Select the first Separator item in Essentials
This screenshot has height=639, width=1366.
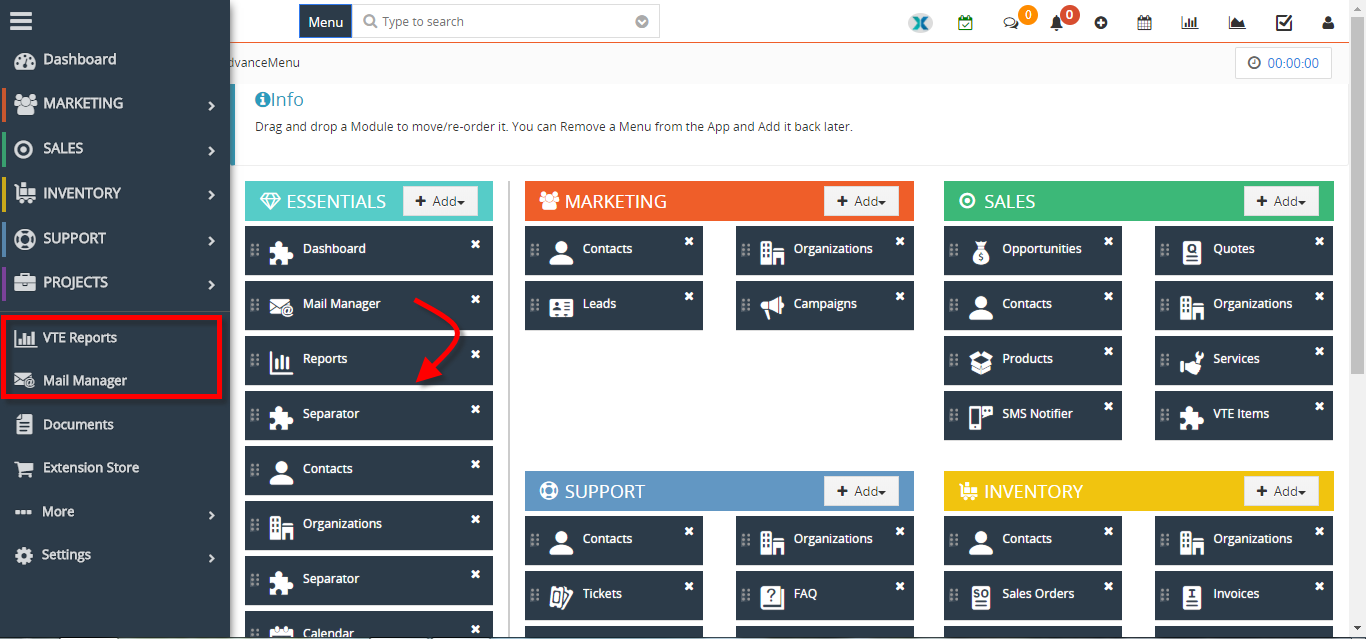(x=369, y=415)
